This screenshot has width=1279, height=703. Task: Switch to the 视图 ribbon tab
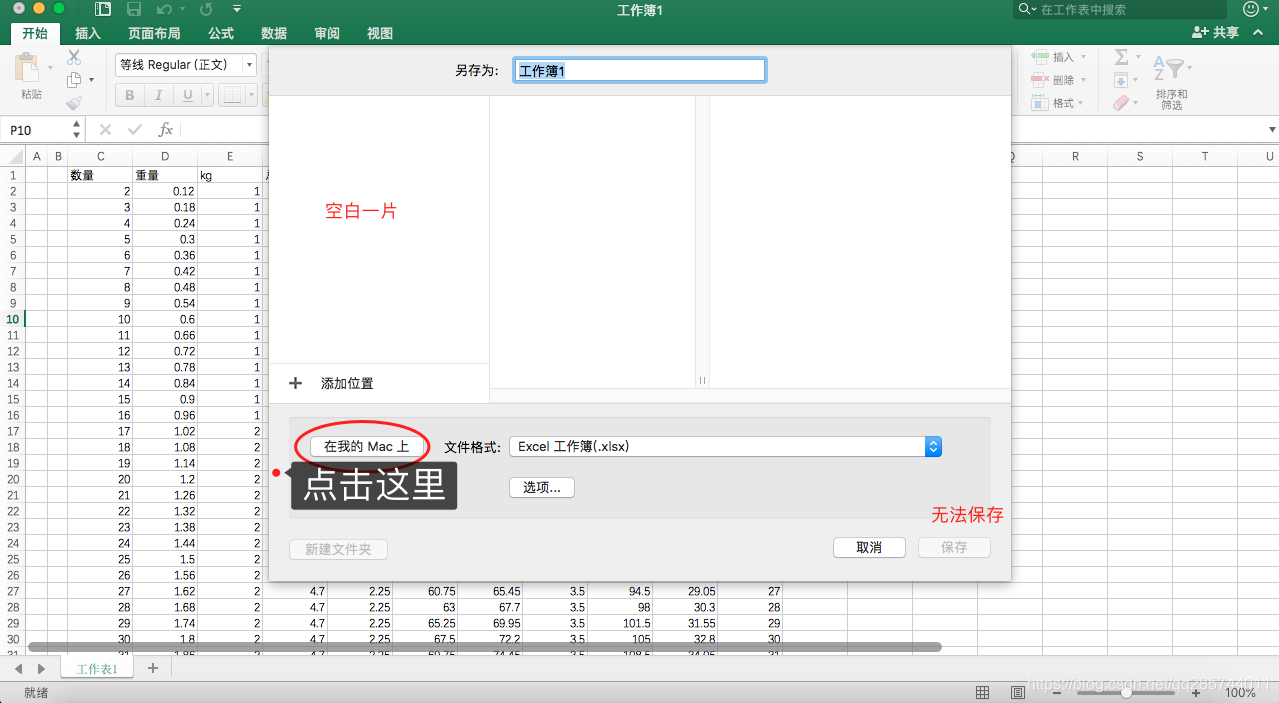point(380,33)
